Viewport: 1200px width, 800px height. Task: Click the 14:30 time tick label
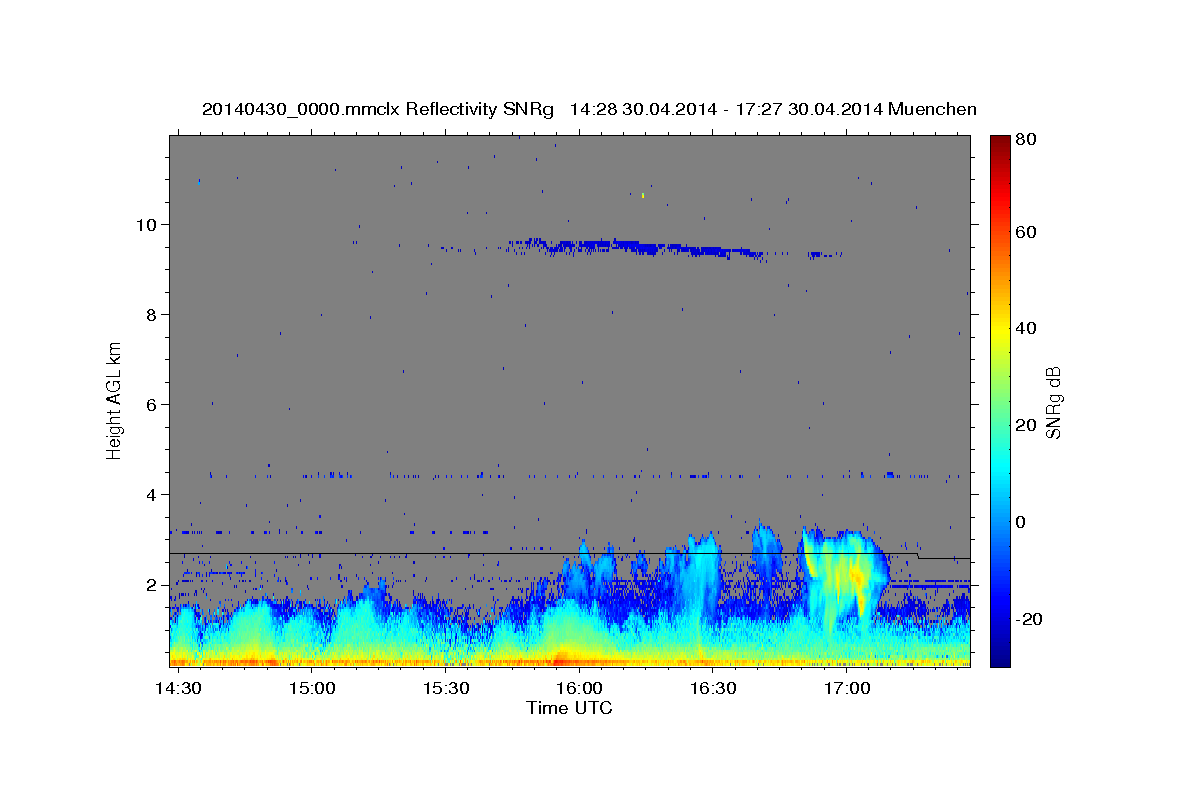point(180,689)
